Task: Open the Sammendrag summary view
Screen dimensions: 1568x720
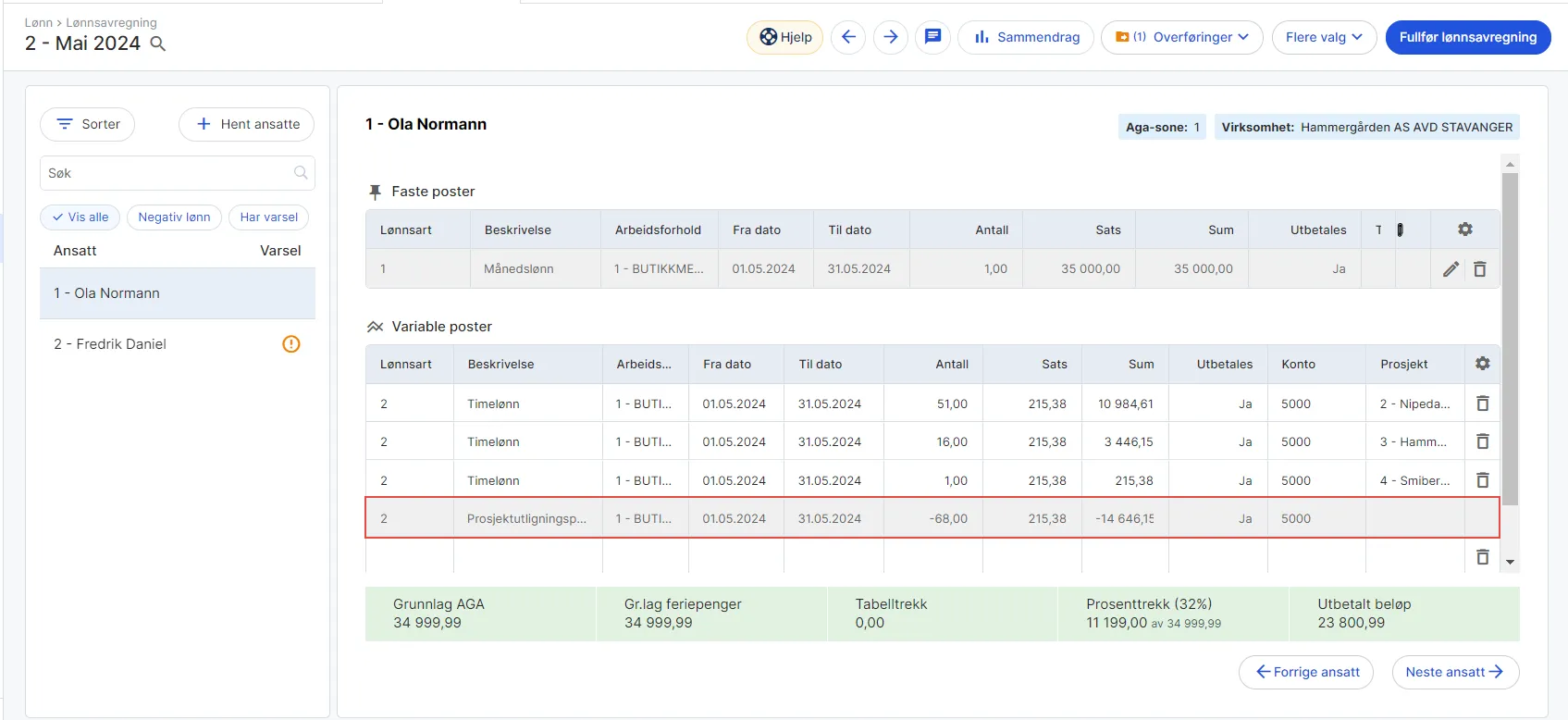Action: [x=1026, y=37]
